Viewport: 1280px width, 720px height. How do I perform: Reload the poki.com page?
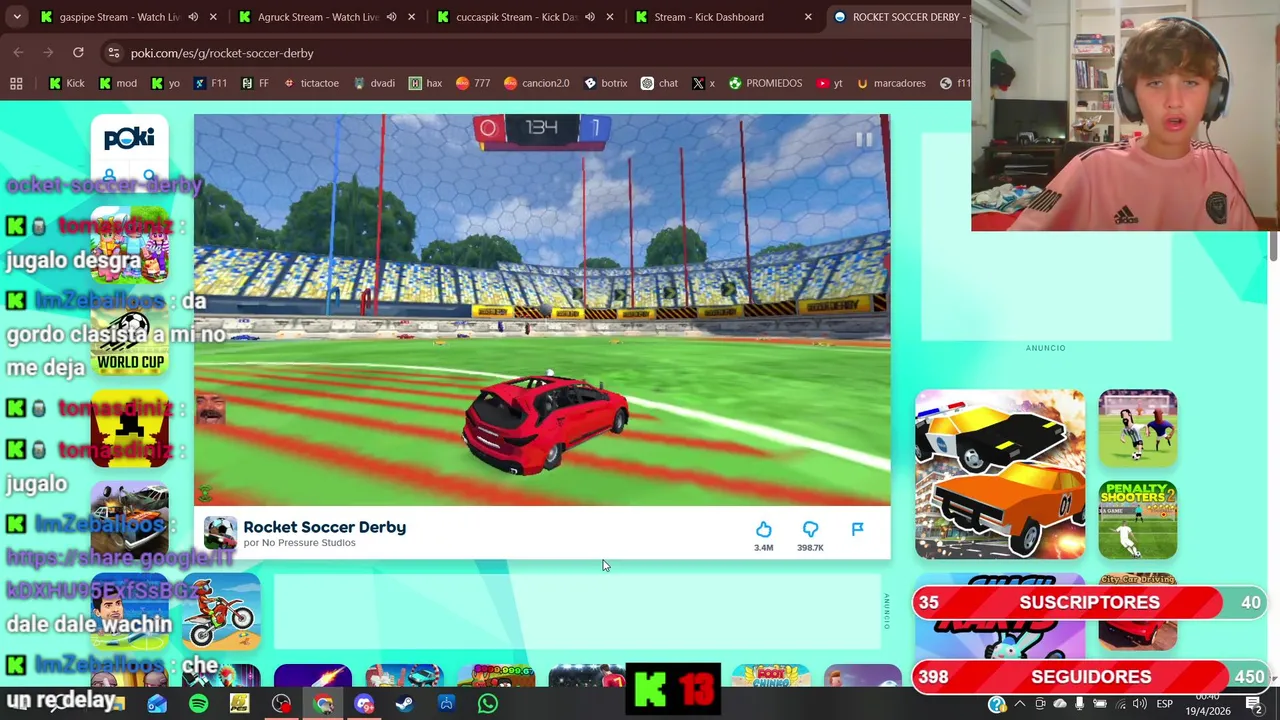click(78, 52)
